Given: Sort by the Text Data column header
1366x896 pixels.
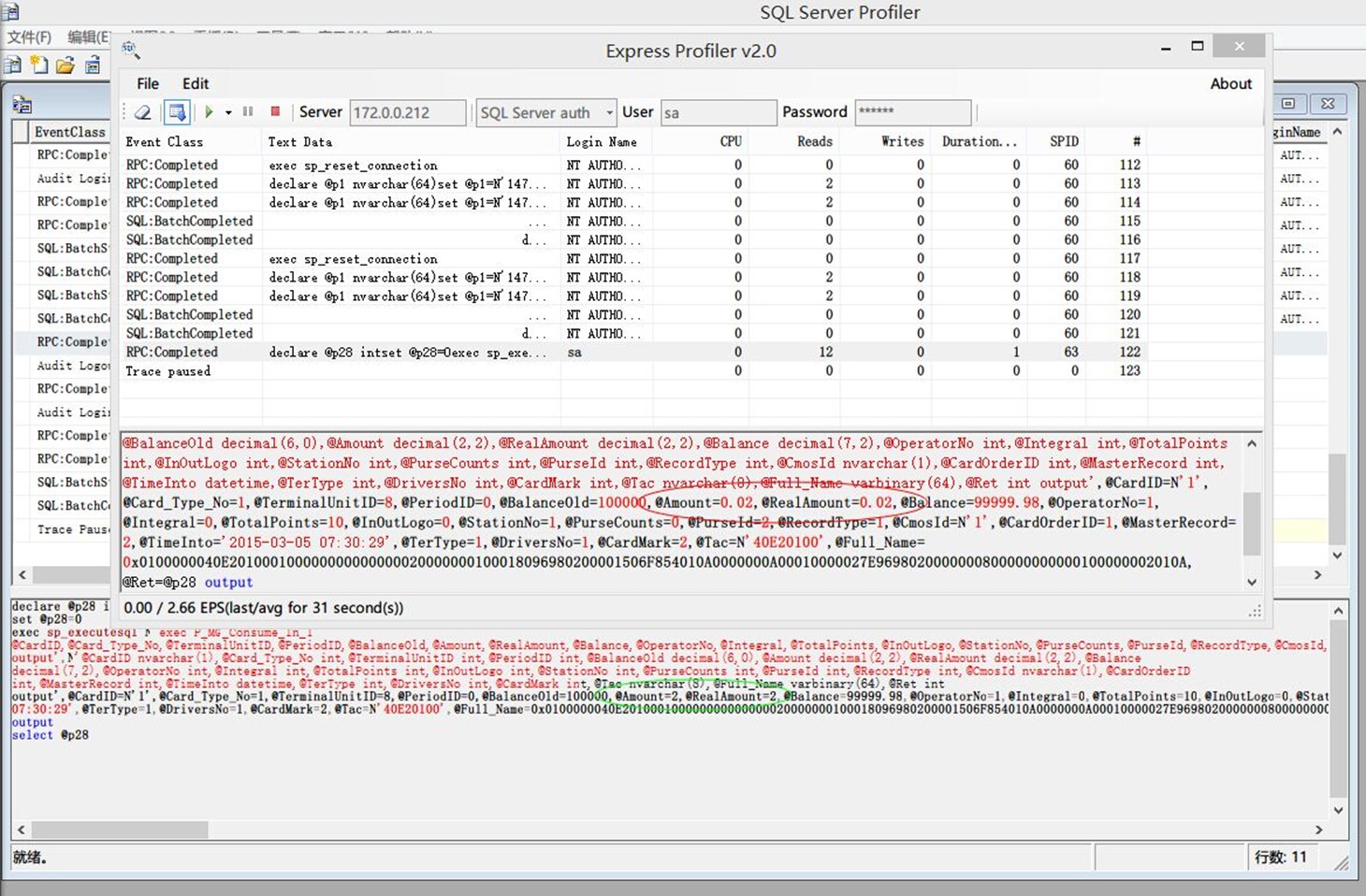Looking at the screenshot, I should point(411,141).
